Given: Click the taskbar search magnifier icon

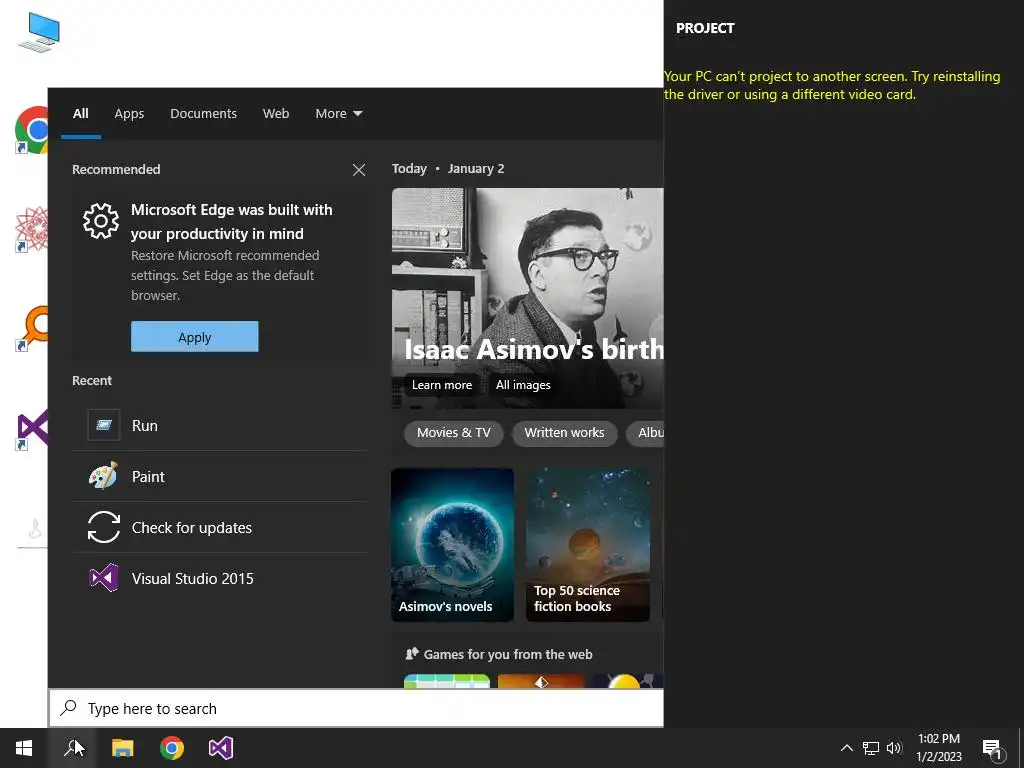Looking at the screenshot, I should click(72, 748).
